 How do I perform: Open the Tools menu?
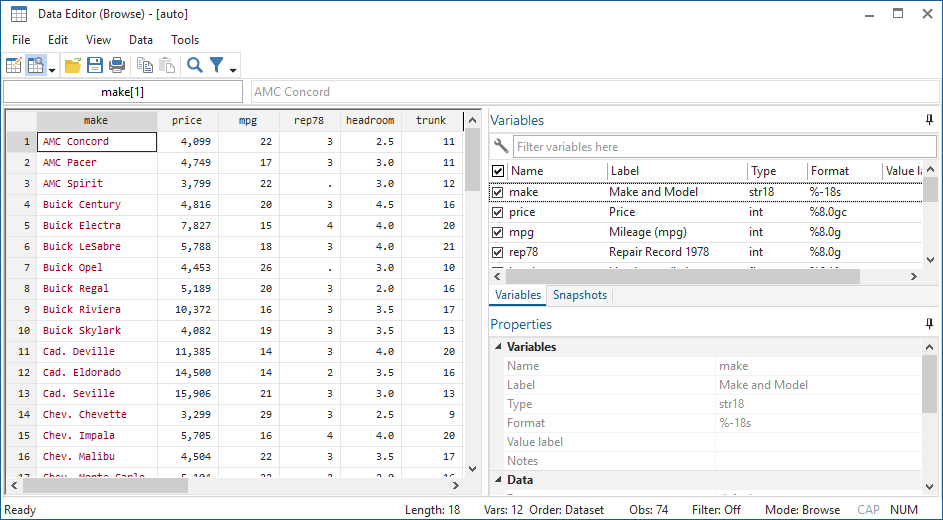[185, 40]
